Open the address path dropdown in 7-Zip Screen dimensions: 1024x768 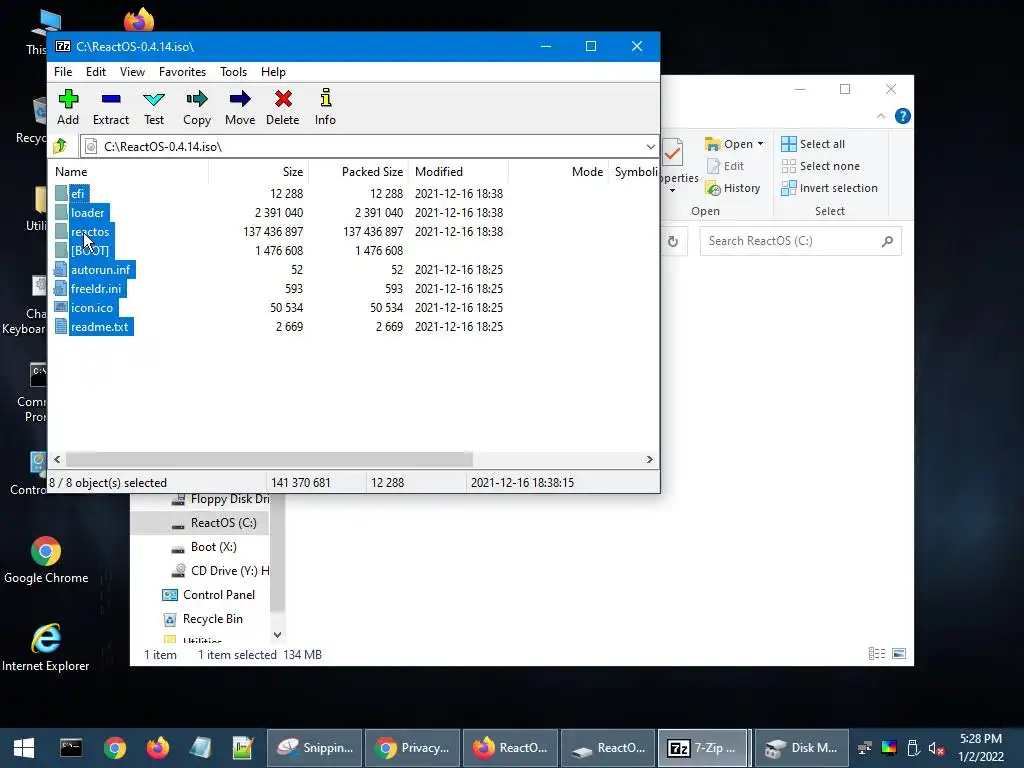coord(650,146)
